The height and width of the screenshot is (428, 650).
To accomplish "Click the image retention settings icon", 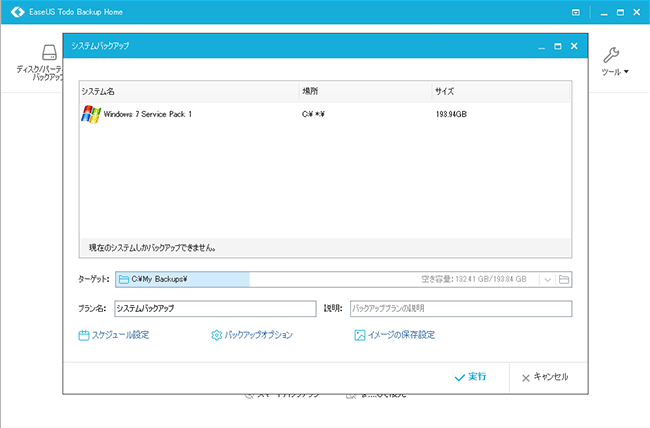I will tap(360, 335).
